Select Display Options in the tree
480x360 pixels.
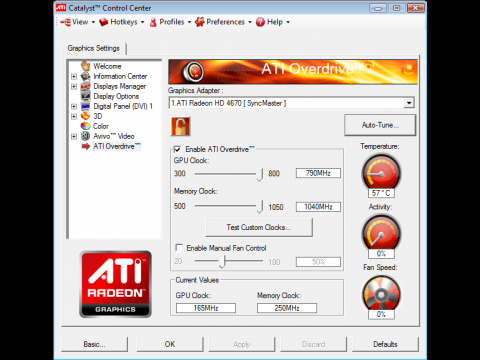coord(116,96)
